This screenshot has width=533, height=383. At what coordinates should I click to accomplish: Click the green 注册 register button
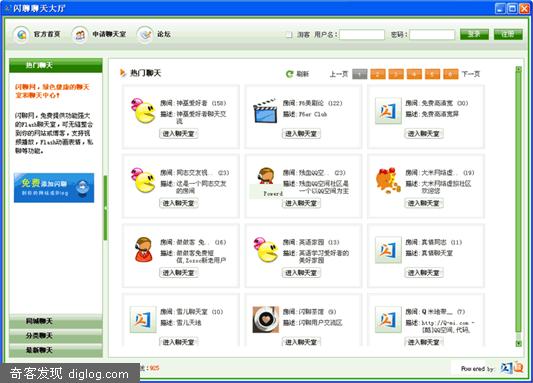tap(508, 34)
